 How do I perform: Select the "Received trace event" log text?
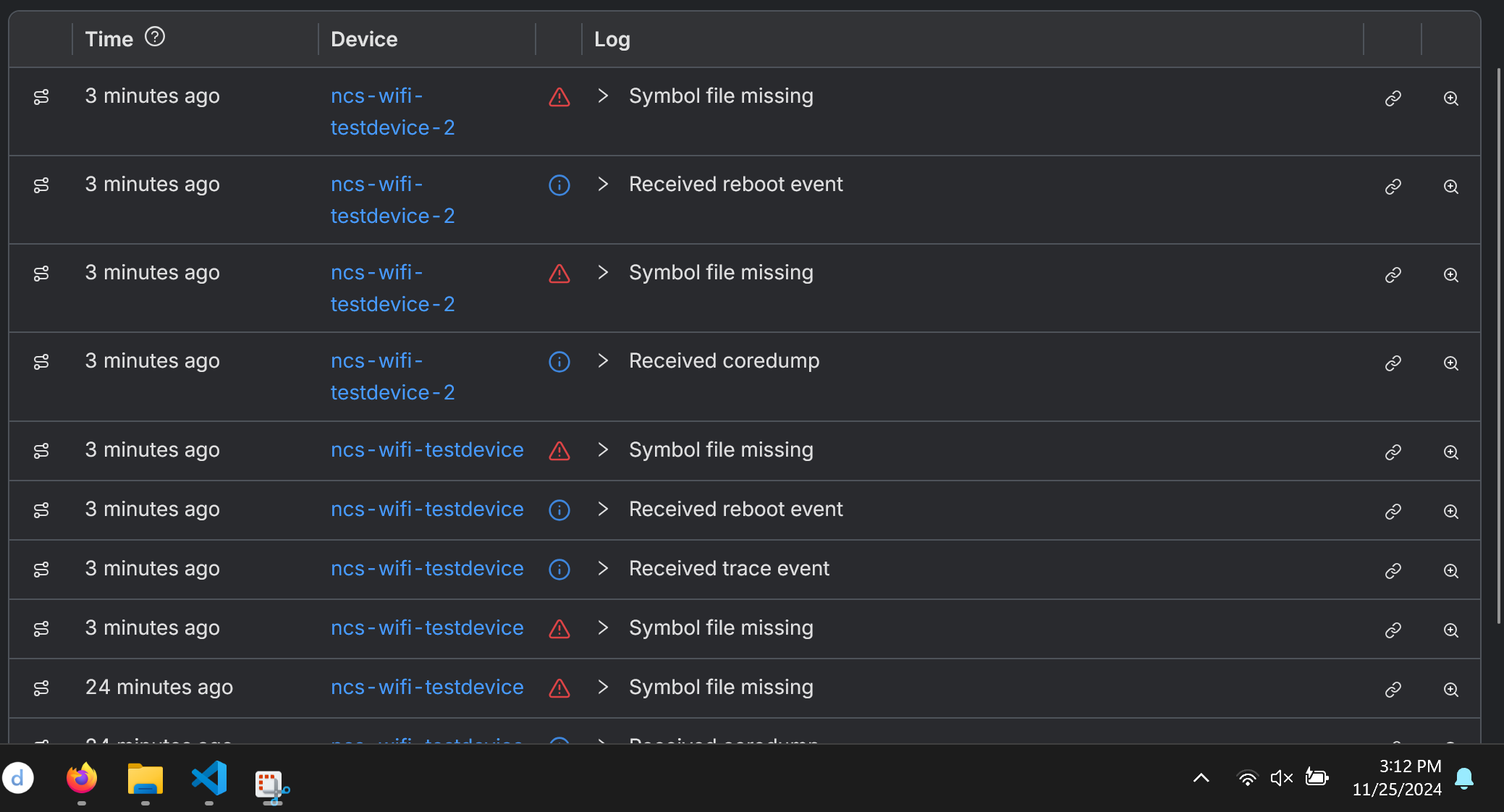tap(729, 568)
